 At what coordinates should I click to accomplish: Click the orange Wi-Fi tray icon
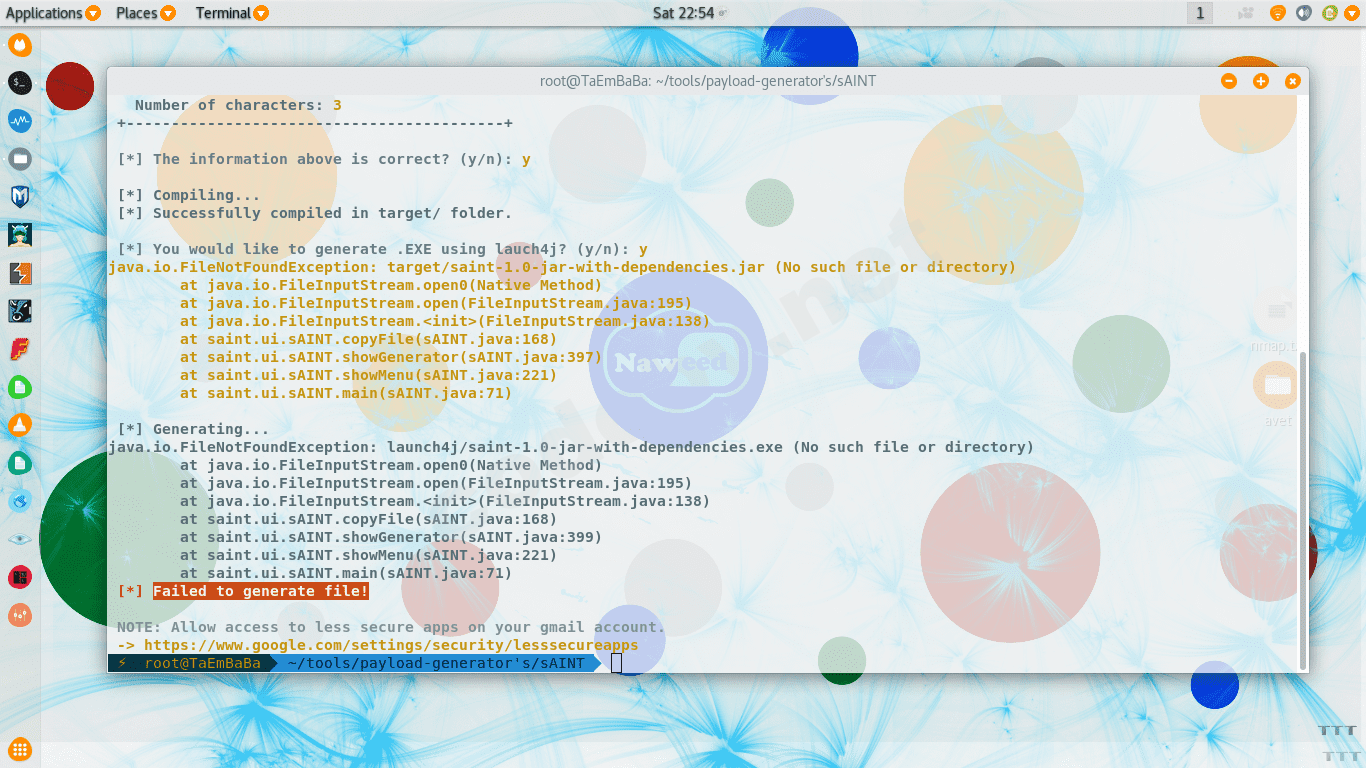click(1278, 13)
